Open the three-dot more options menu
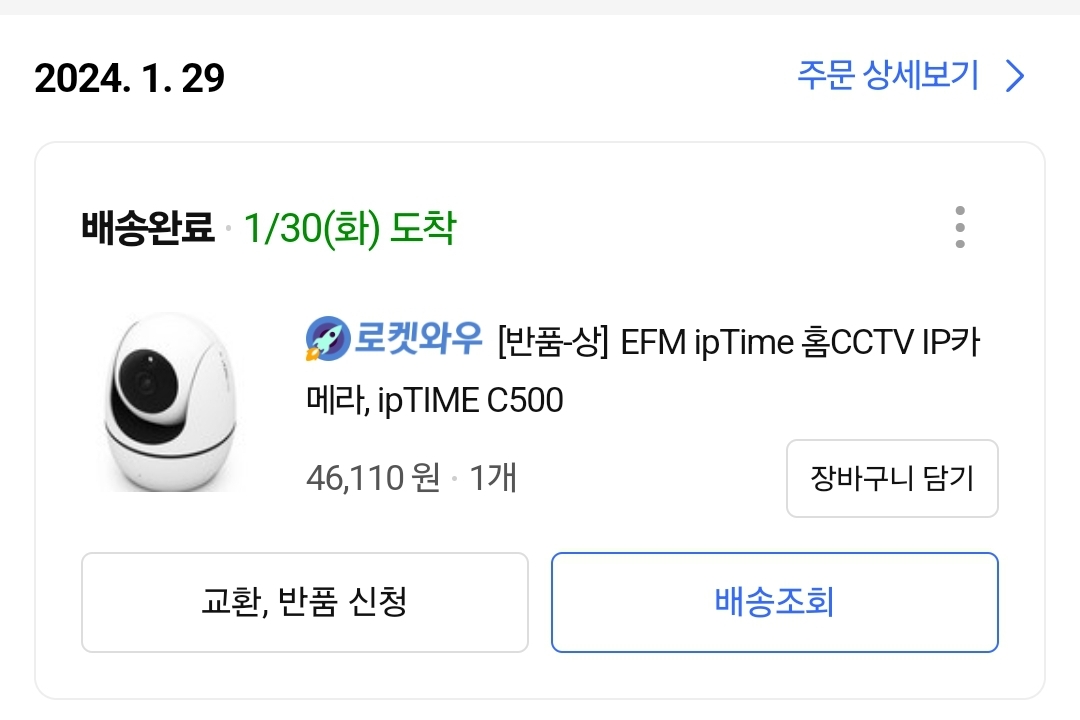This screenshot has width=1080, height=720. click(960, 227)
